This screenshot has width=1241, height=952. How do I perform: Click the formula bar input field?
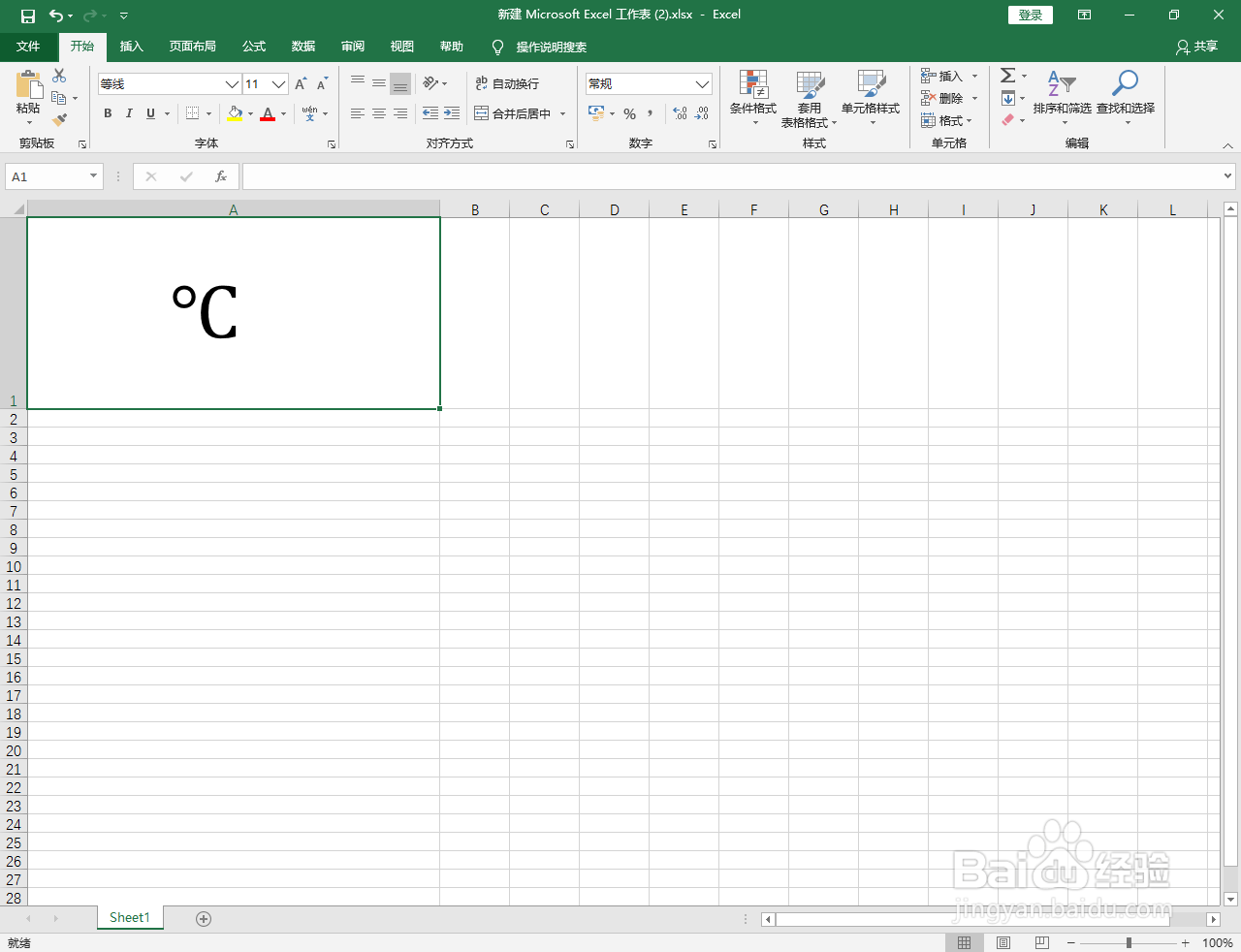tap(733, 176)
